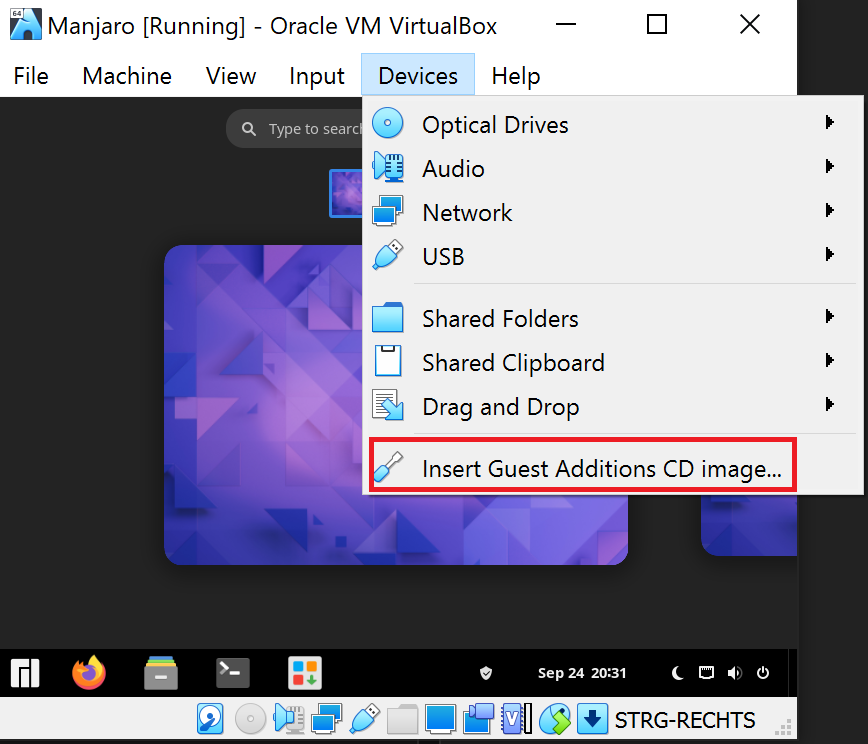Select the Audio menu entry text
The width and height of the screenshot is (868, 744).
click(x=453, y=169)
